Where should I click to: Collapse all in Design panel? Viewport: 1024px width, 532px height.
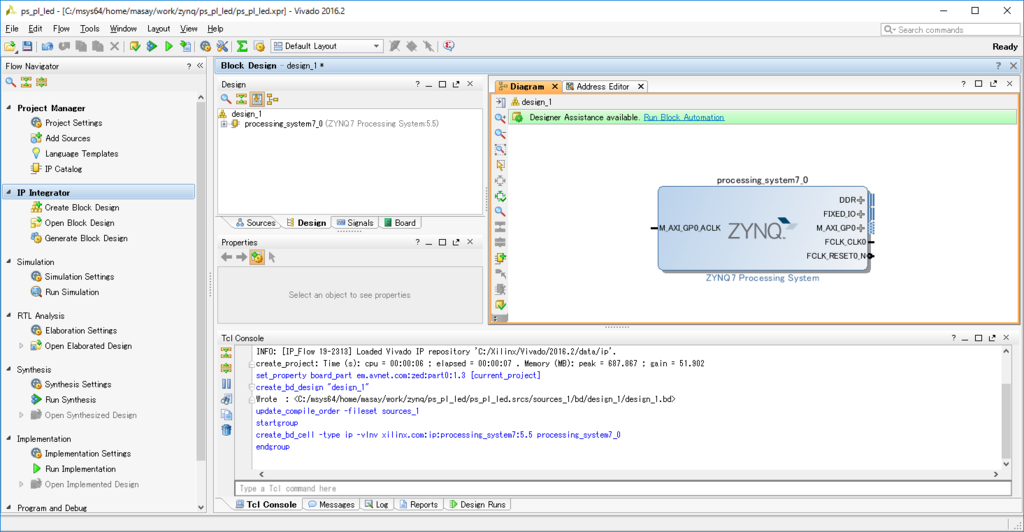242,99
